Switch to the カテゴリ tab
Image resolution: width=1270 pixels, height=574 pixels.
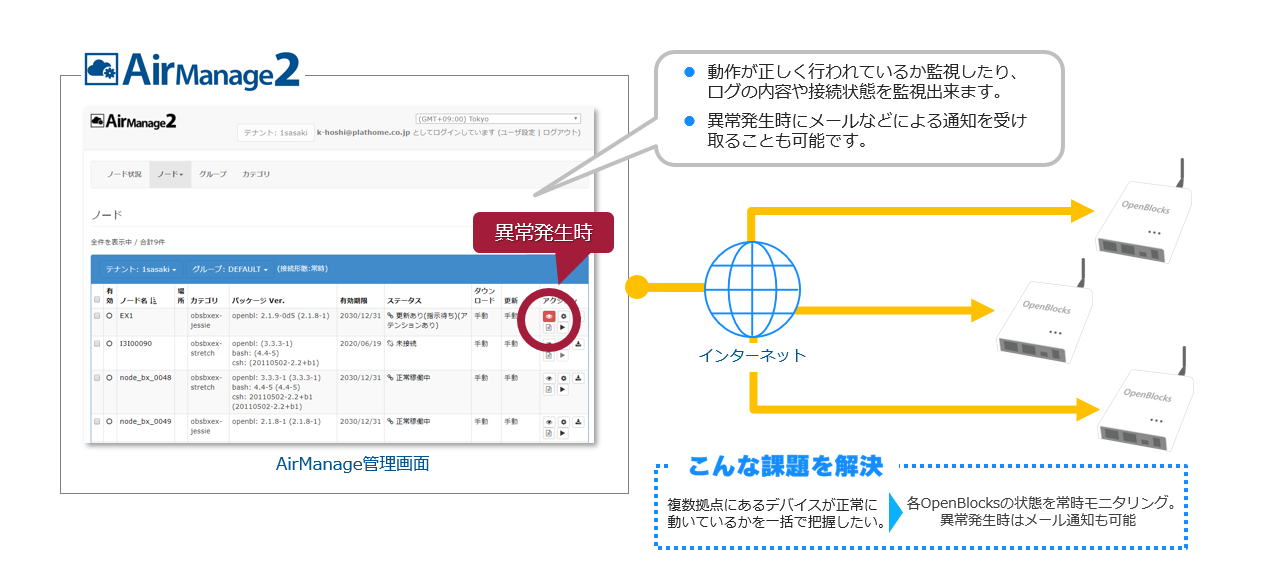[x=256, y=174]
